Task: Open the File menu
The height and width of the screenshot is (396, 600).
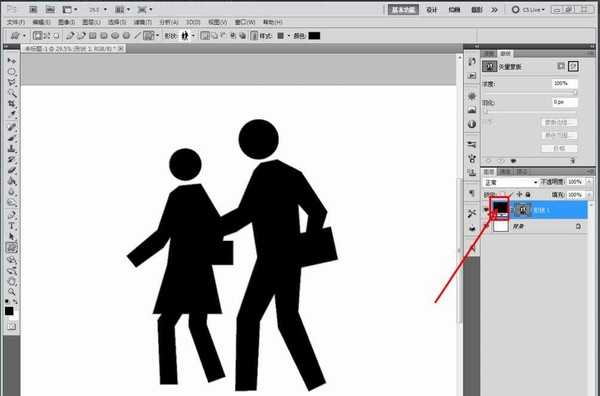Action: [16, 22]
